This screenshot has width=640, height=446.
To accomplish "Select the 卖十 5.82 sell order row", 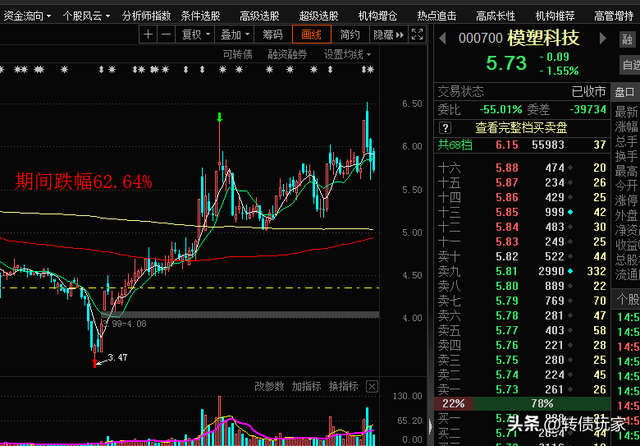I will pyautogui.click(x=522, y=257).
